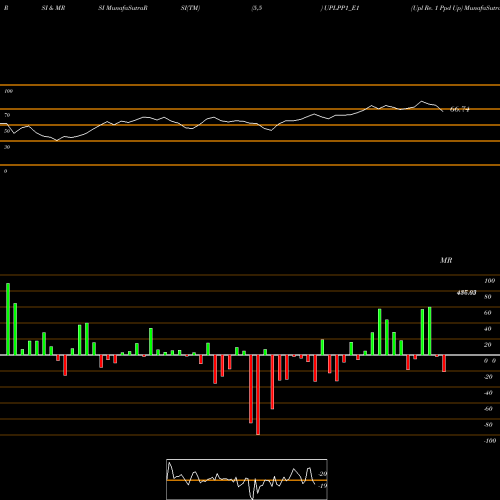
Task: Click the MR panel title label
Action: (x=446, y=260)
